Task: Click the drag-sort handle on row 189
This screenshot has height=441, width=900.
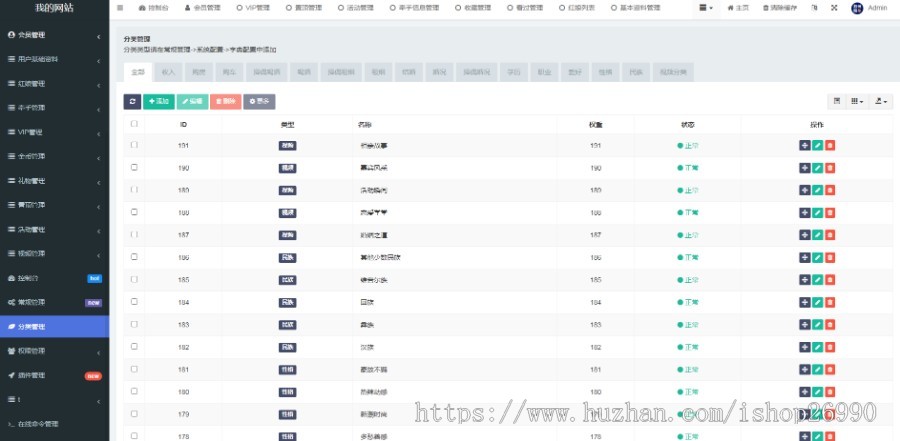Action: [x=805, y=190]
